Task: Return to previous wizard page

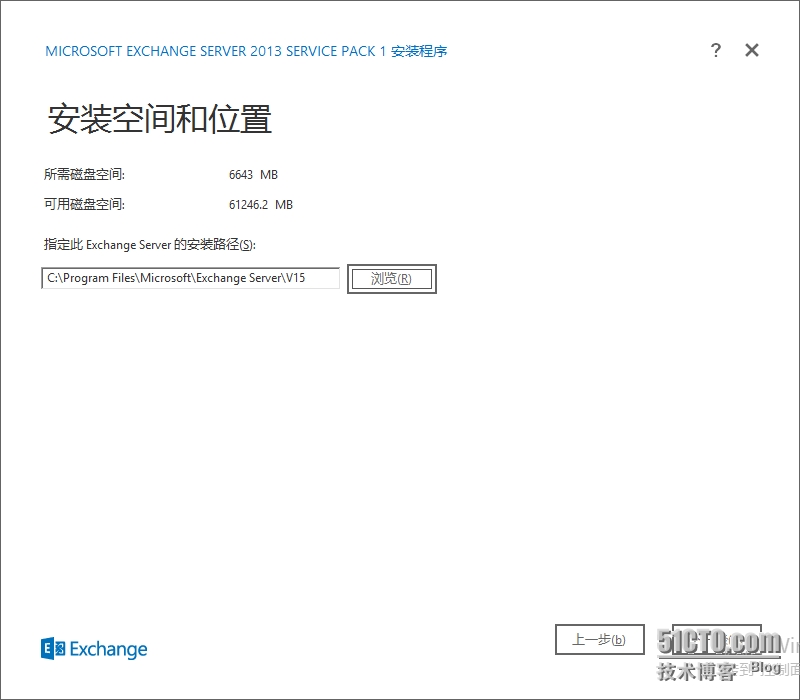Action: tap(599, 639)
